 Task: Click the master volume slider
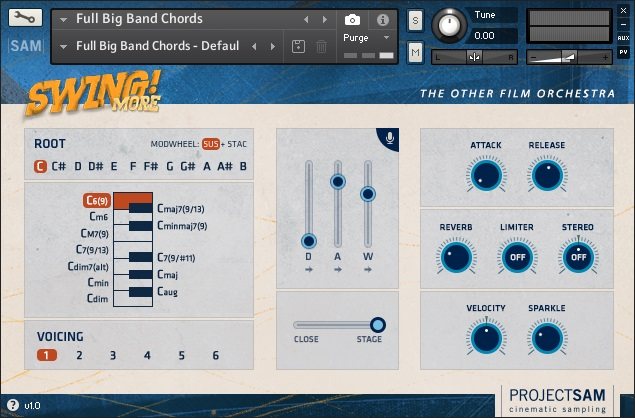[569, 58]
